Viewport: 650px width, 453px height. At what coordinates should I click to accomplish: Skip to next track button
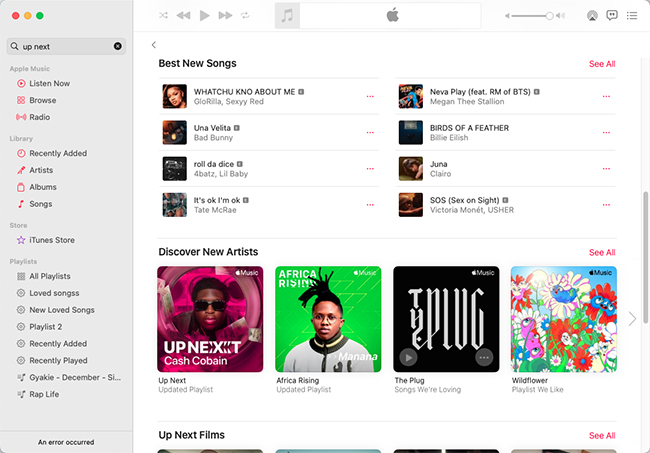[225, 16]
